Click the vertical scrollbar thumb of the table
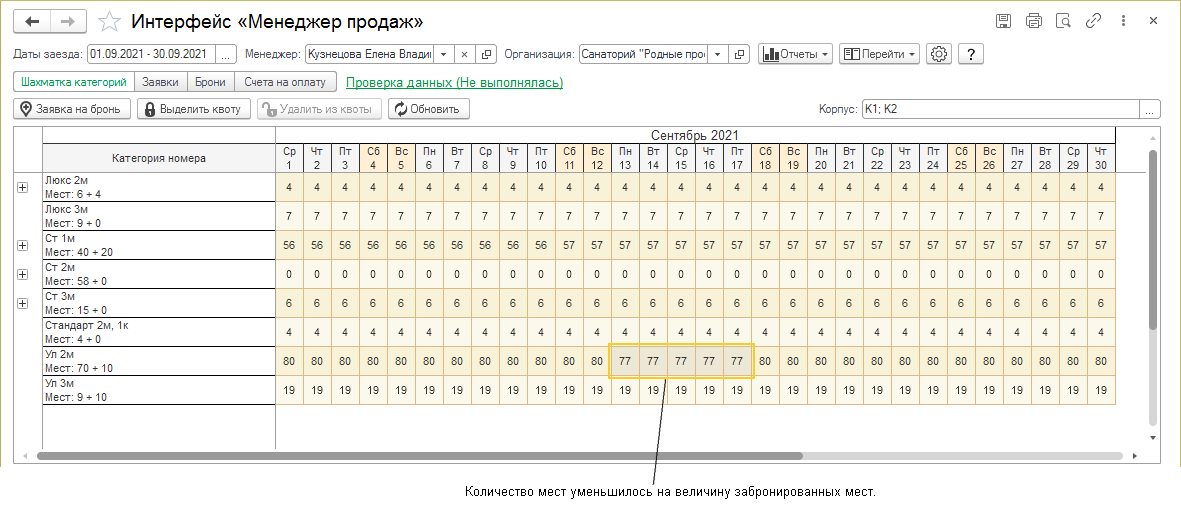Screen dimensions: 1181x511 [x=1152, y=240]
